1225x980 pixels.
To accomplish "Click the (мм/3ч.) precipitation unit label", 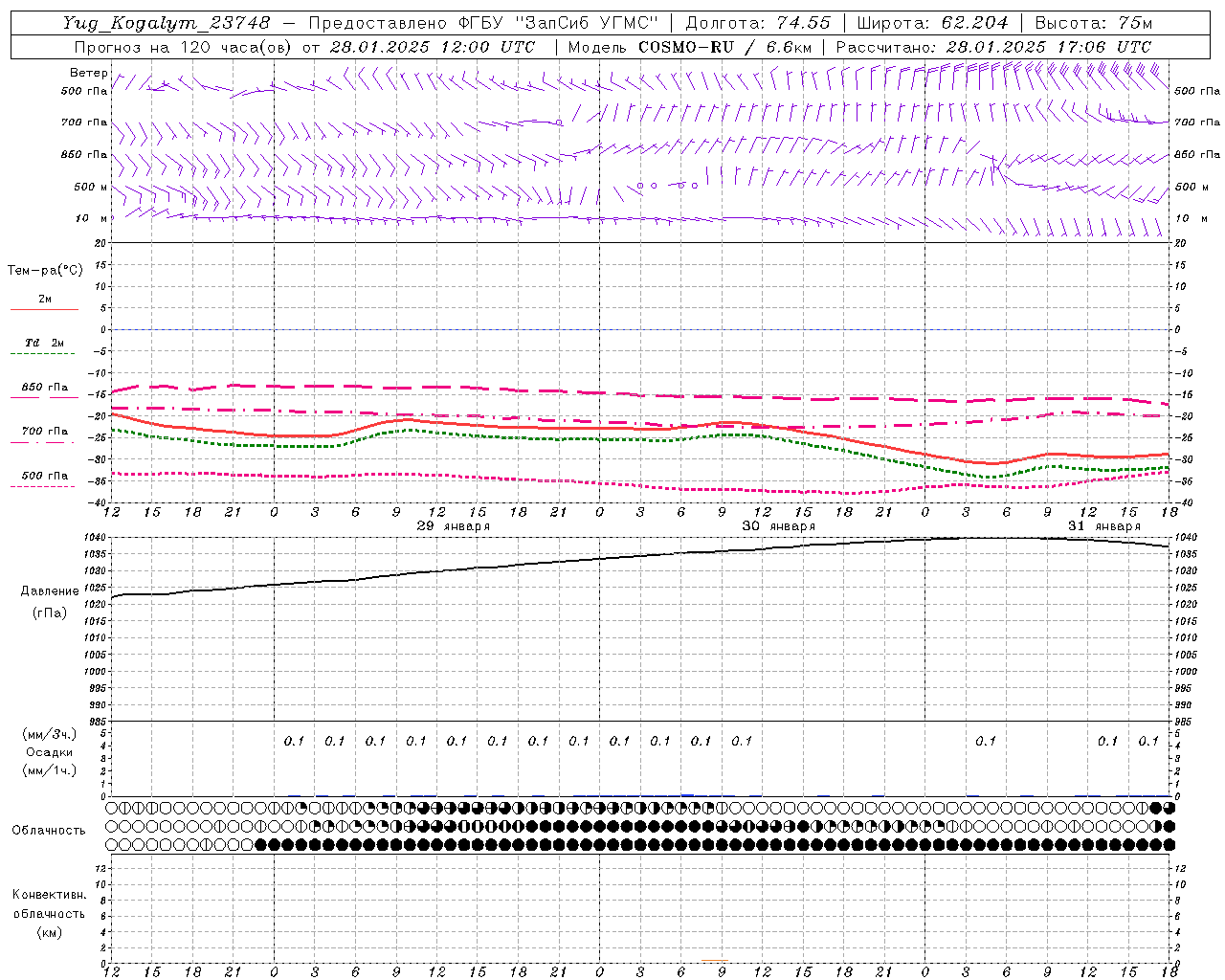I will pyautogui.click(x=49, y=734).
